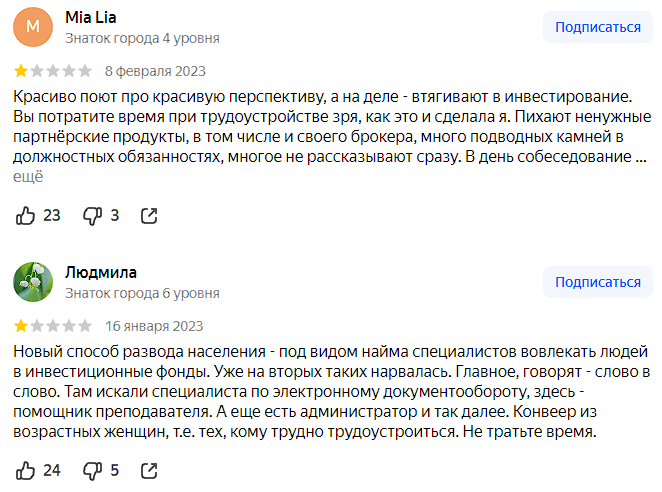Screen dimensions: 662x492
Task: Like Людмила's review with thumbs up
Action: coord(27,470)
